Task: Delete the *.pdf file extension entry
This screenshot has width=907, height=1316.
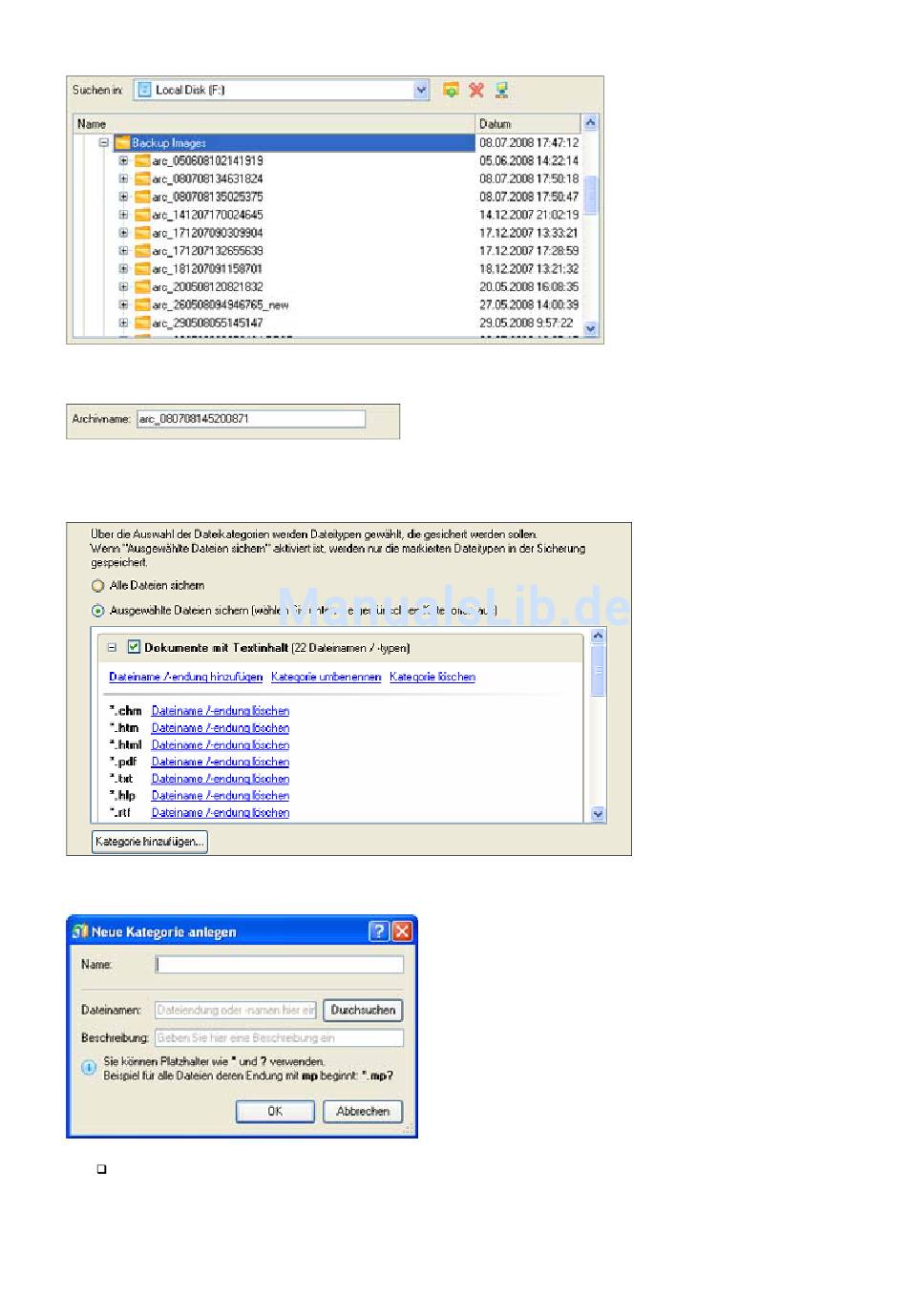Action: point(221,762)
